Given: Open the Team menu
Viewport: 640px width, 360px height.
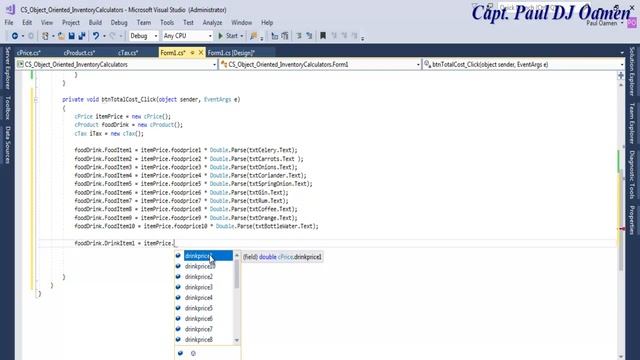Looking at the screenshot, I should coord(144,23).
